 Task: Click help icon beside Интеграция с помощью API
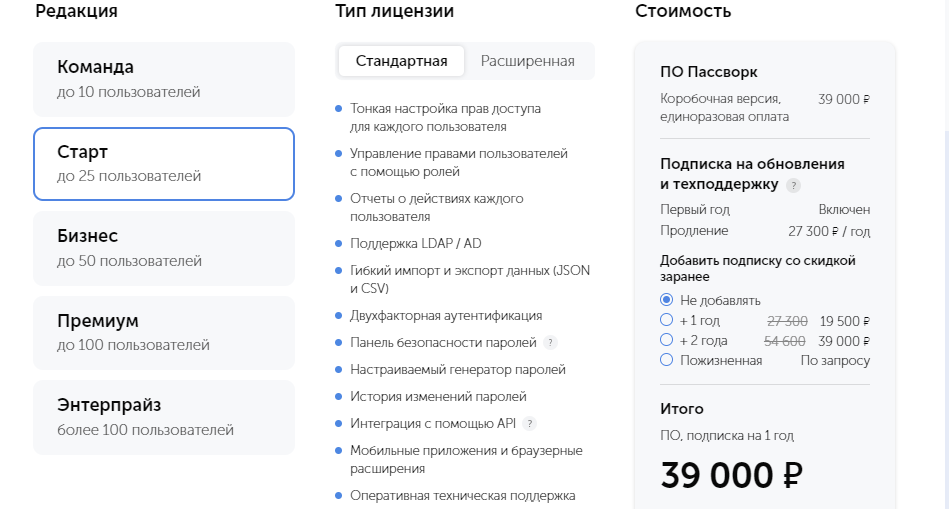click(x=530, y=423)
